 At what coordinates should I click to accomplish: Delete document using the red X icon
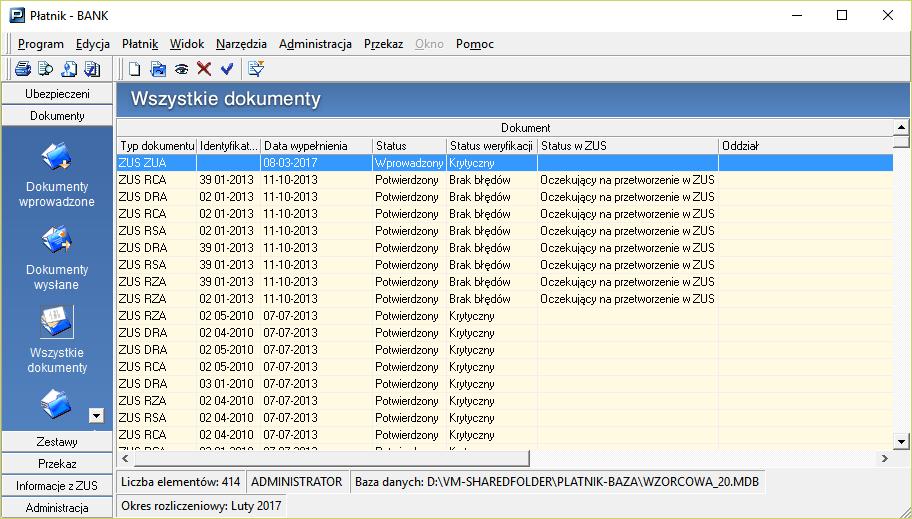[204, 69]
